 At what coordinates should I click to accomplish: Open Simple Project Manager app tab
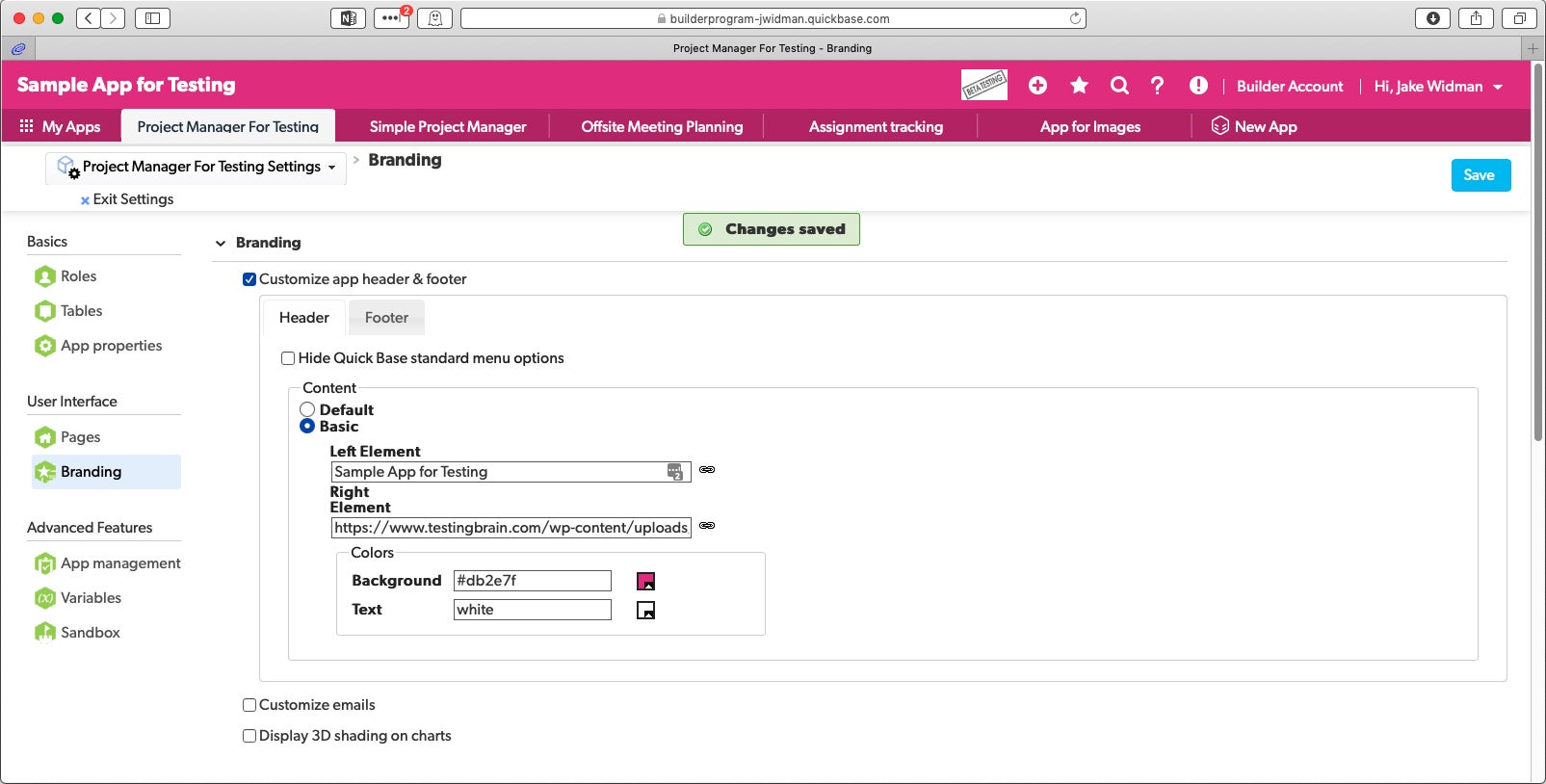coord(448,126)
